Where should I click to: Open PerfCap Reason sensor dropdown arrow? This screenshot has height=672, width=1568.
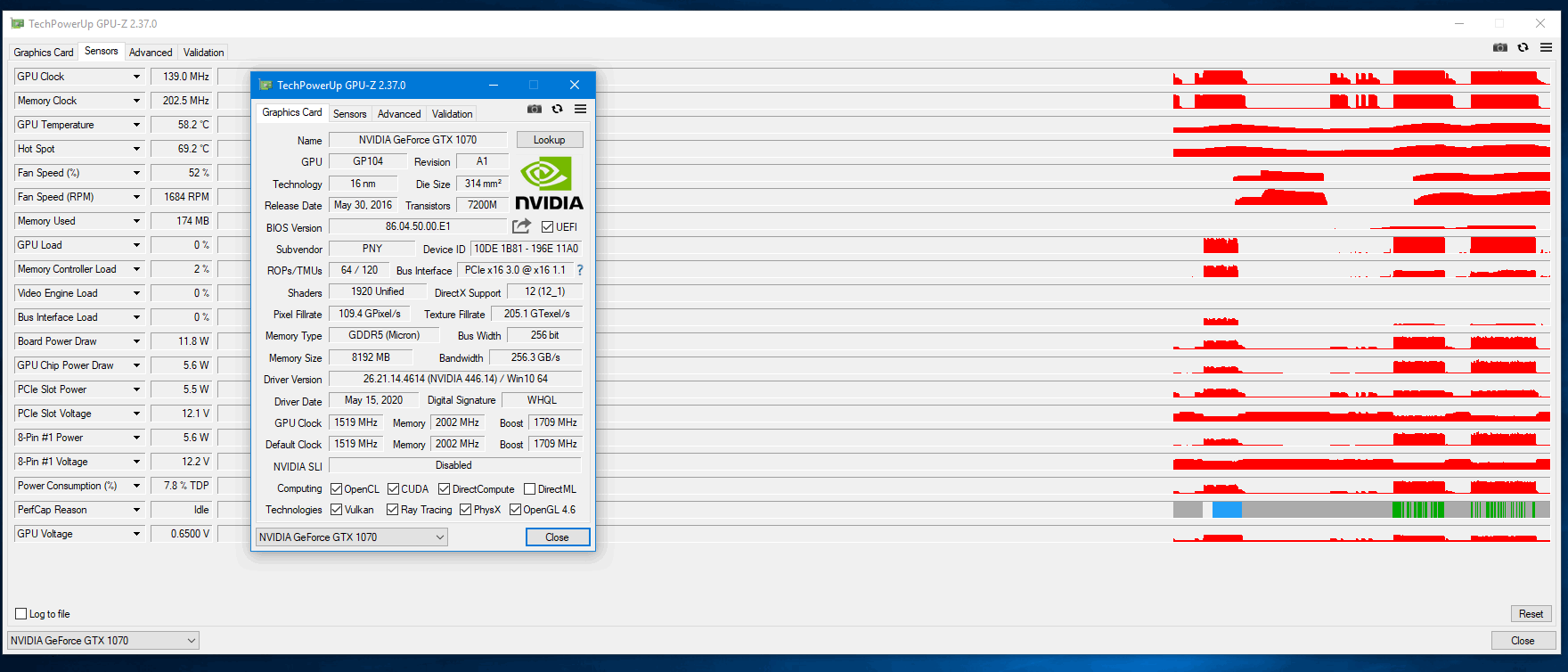click(x=136, y=510)
